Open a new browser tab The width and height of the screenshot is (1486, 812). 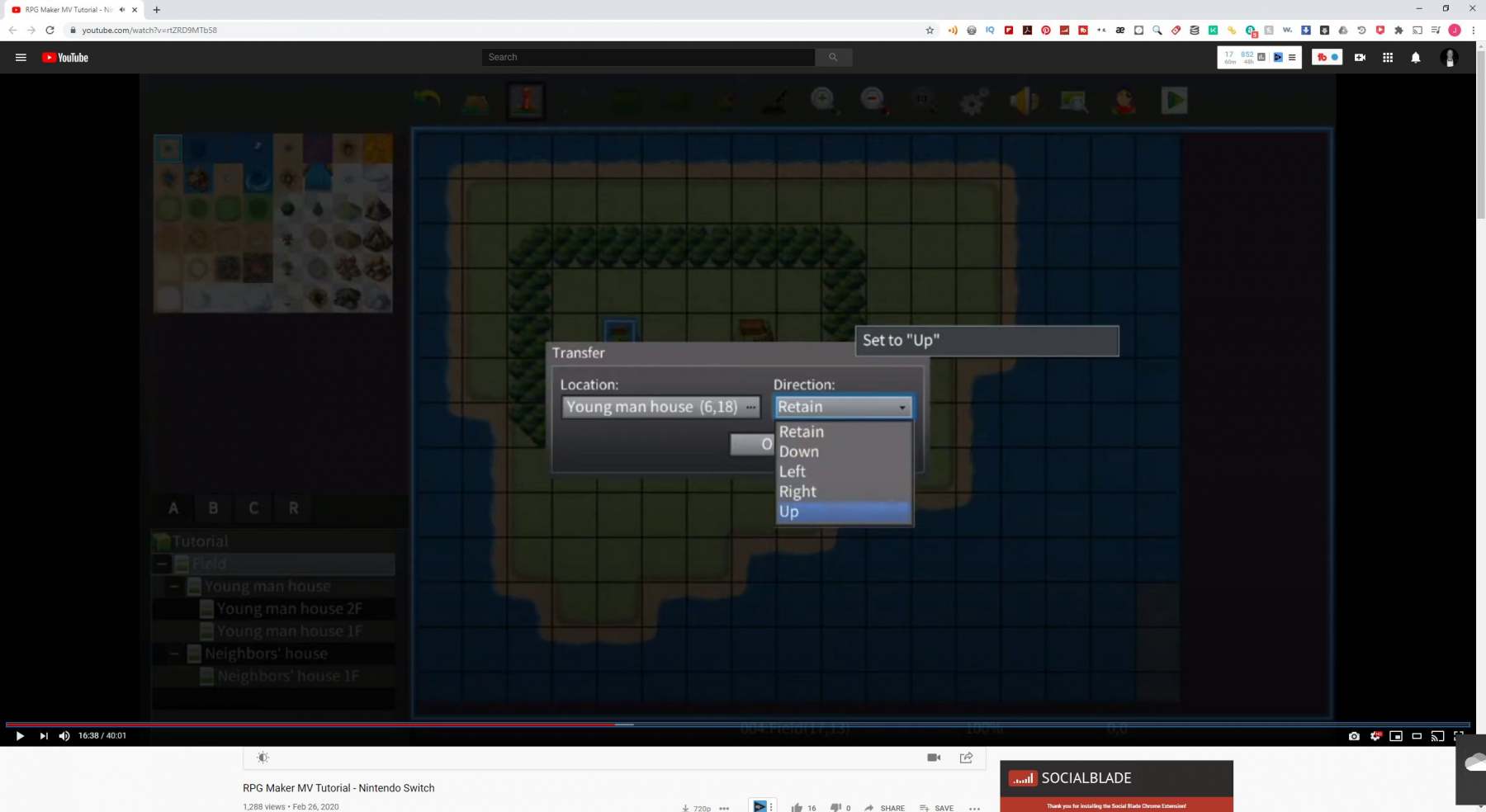click(x=157, y=10)
